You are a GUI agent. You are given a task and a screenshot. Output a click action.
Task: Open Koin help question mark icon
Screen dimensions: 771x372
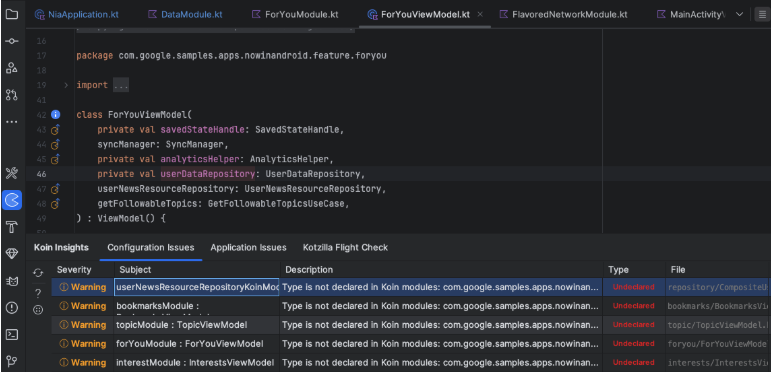point(38,293)
